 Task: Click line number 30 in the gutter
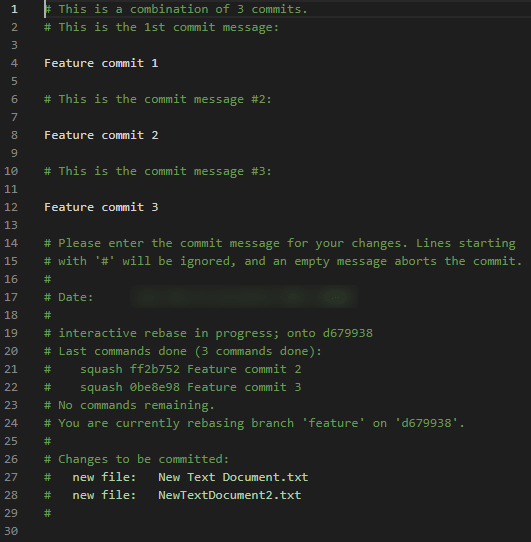click(11, 531)
